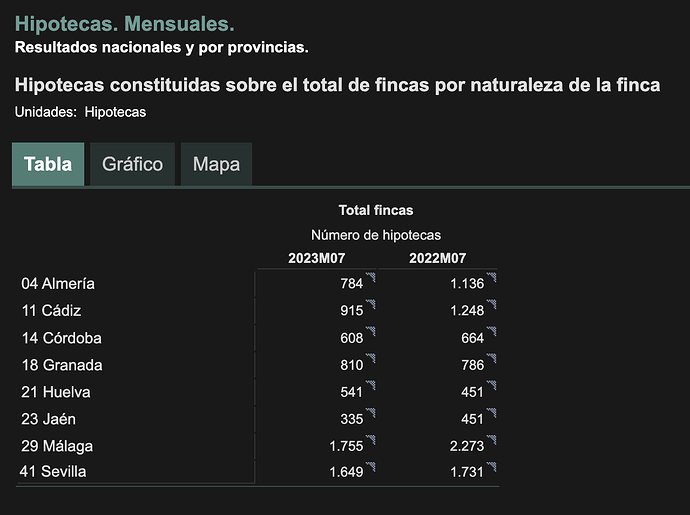
Task: Select the 29 Málaga row label
Action: click(x=57, y=446)
